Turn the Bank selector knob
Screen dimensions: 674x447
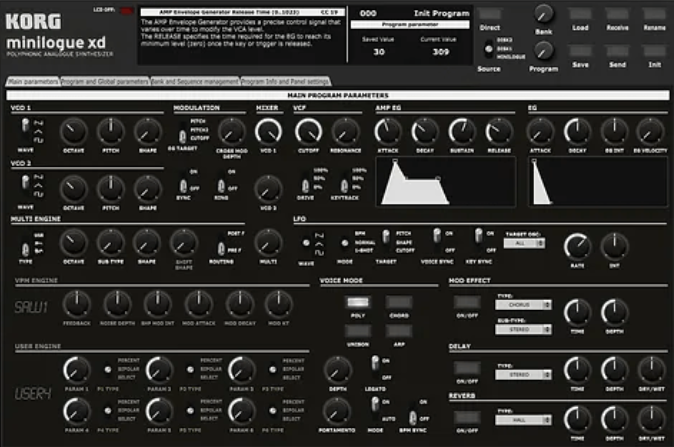pos(543,15)
